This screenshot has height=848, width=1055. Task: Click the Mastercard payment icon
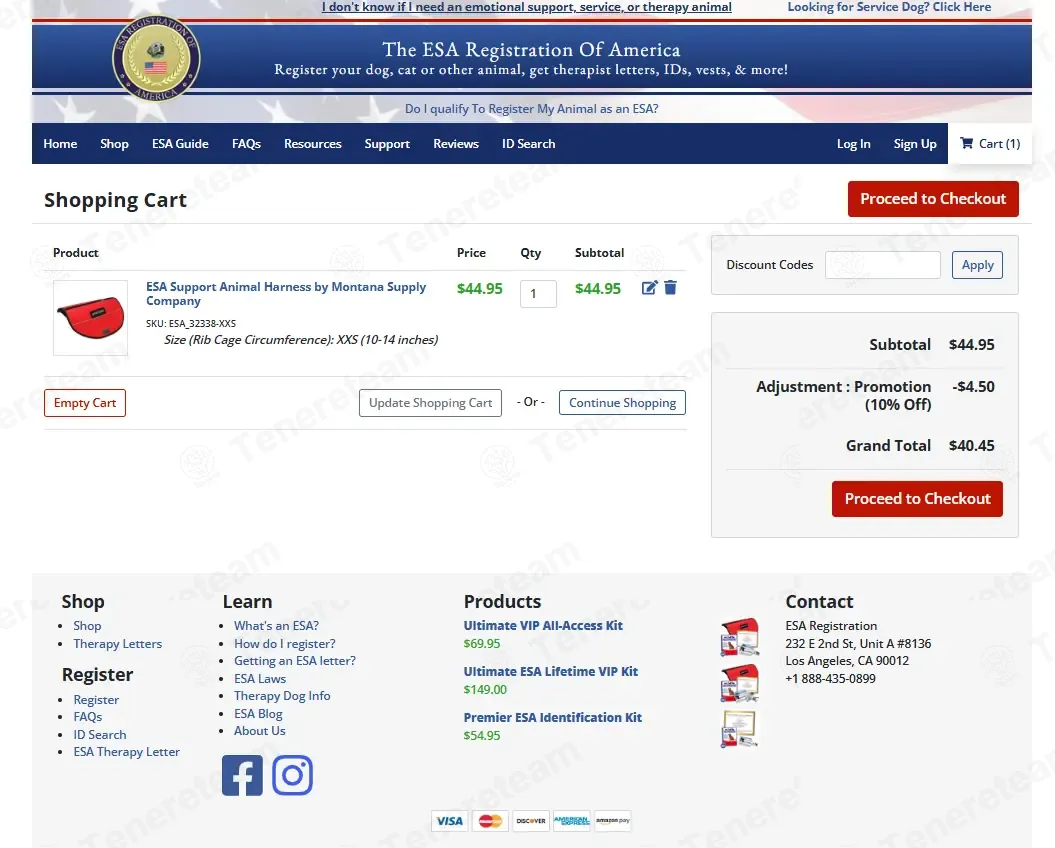tap(490, 820)
